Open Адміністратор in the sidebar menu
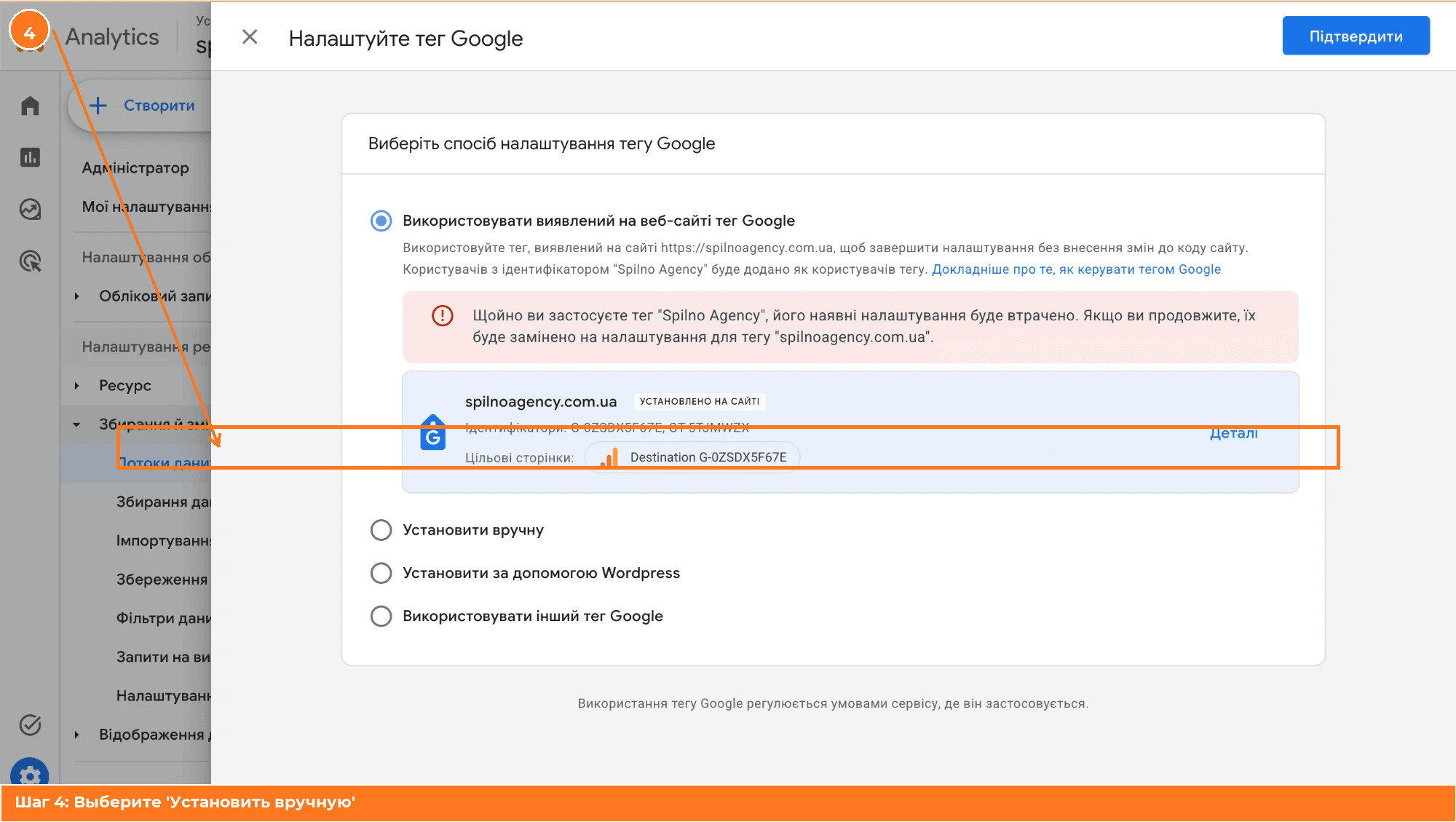The height and width of the screenshot is (822, 1456). pos(135,168)
